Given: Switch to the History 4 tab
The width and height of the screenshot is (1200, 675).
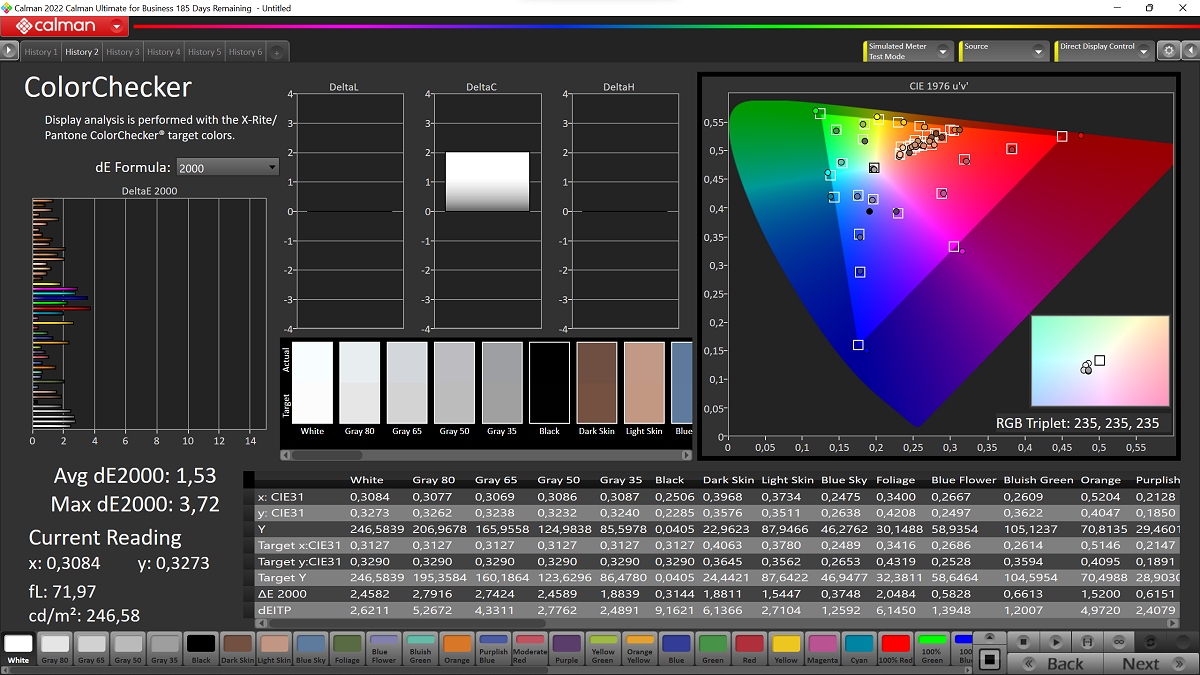Looking at the screenshot, I should tap(162, 52).
